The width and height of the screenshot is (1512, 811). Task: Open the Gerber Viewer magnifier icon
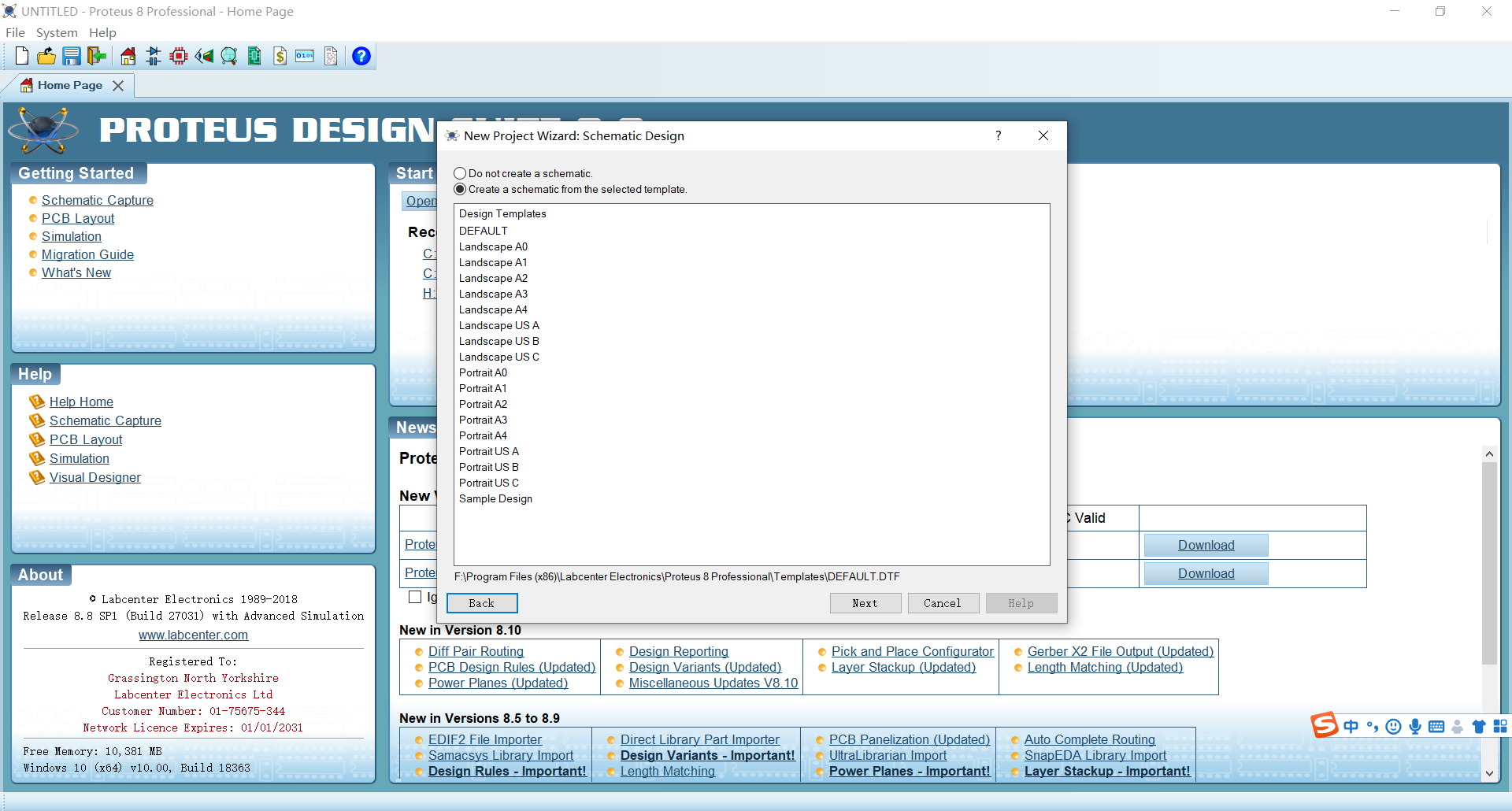[229, 56]
